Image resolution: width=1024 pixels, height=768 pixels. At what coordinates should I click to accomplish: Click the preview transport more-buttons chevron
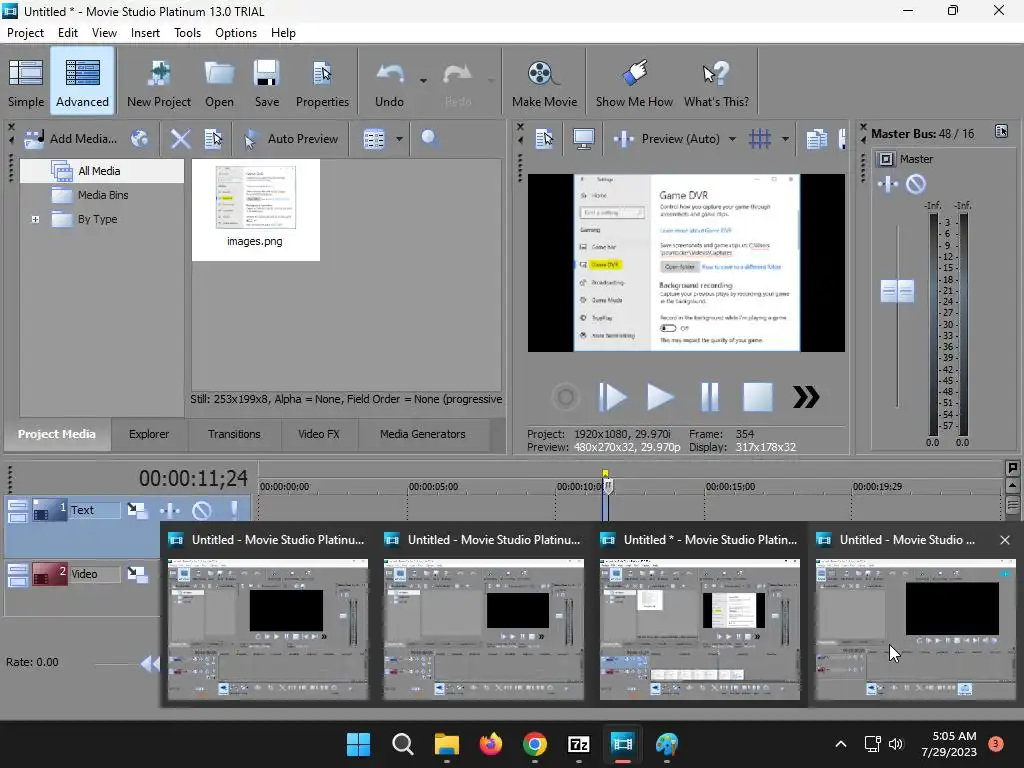click(x=806, y=397)
